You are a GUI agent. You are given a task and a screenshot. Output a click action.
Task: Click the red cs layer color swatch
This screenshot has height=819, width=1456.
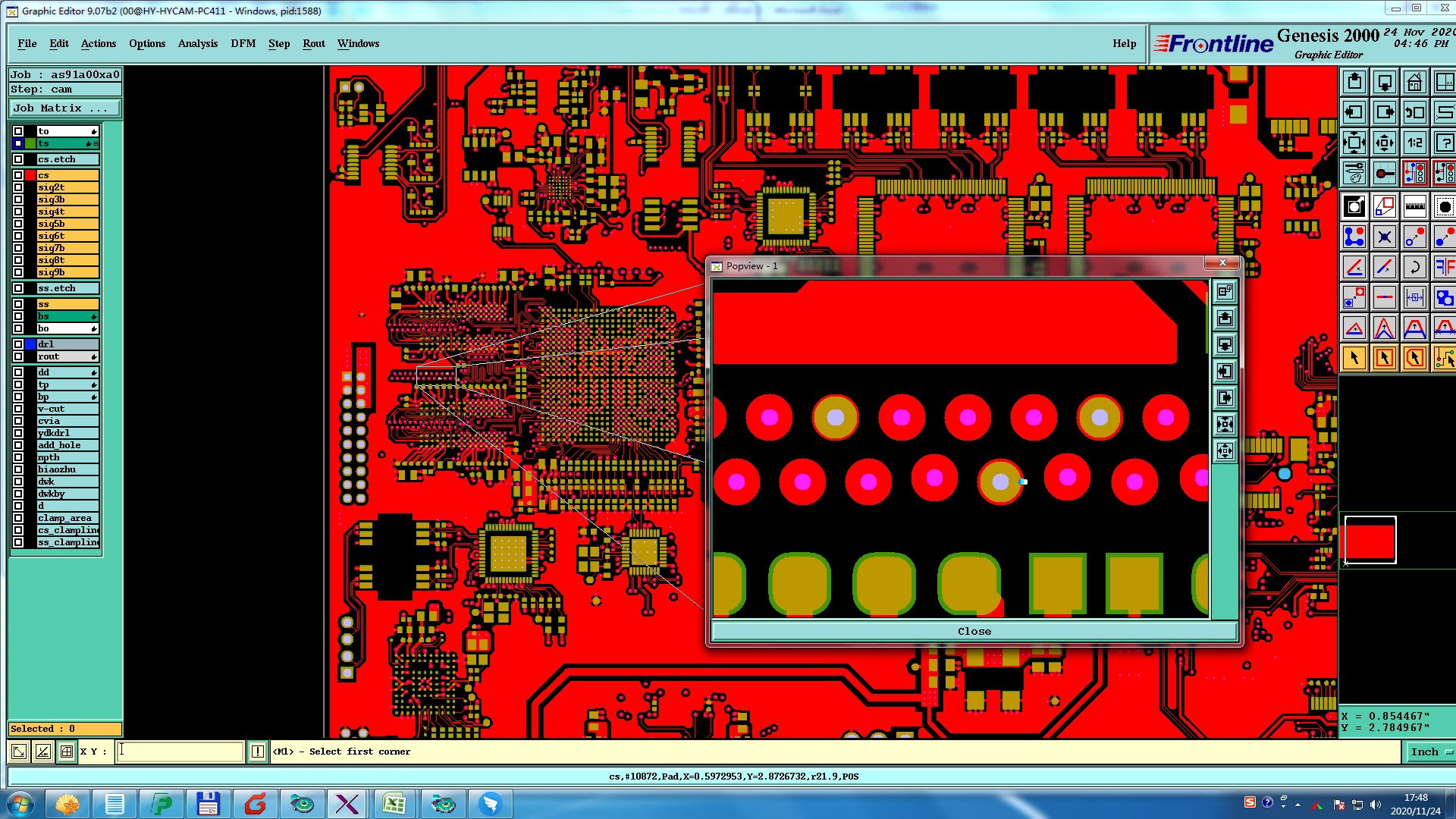[x=30, y=175]
